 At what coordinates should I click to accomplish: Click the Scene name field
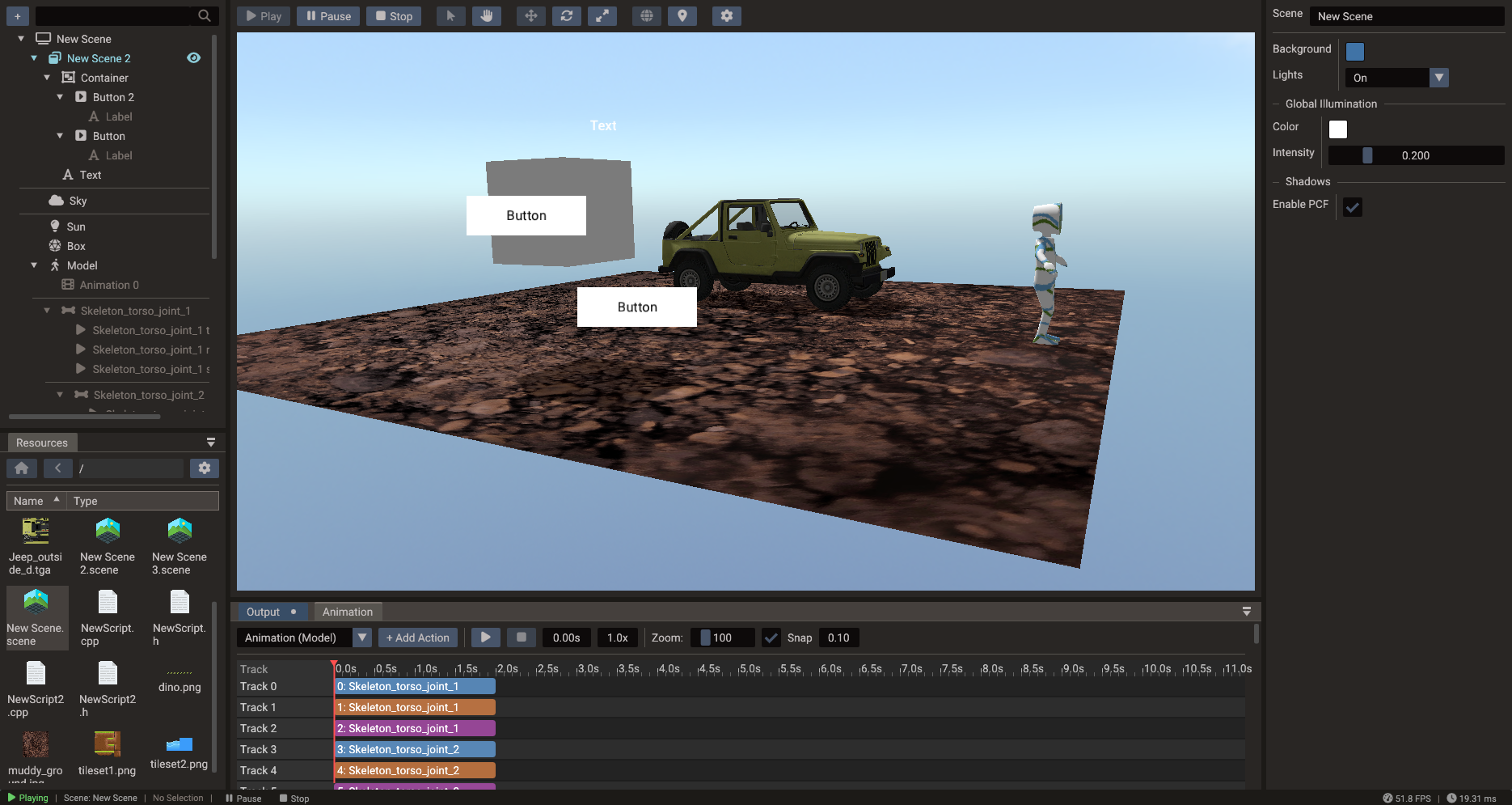click(1407, 16)
